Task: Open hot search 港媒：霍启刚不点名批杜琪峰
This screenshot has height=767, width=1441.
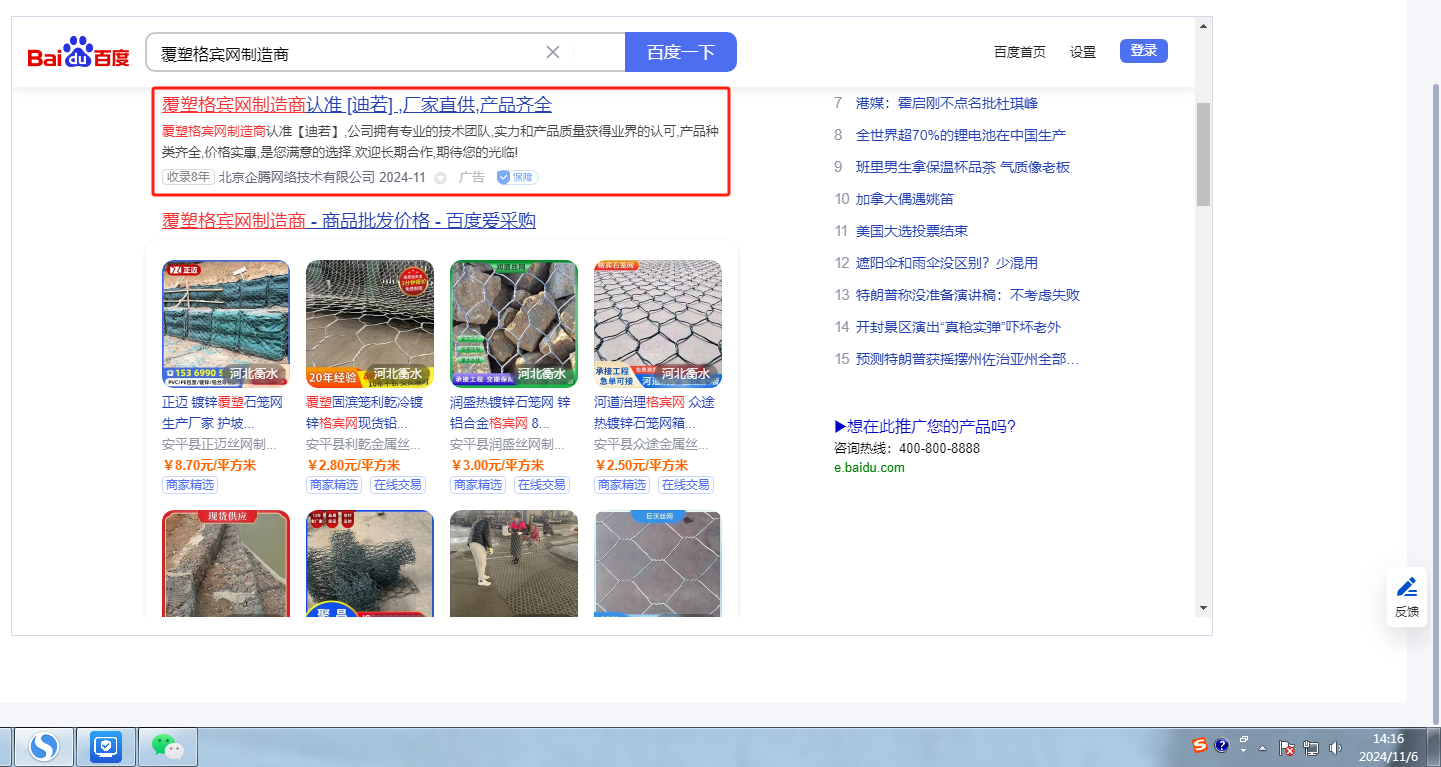Action: tap(947, 103)
